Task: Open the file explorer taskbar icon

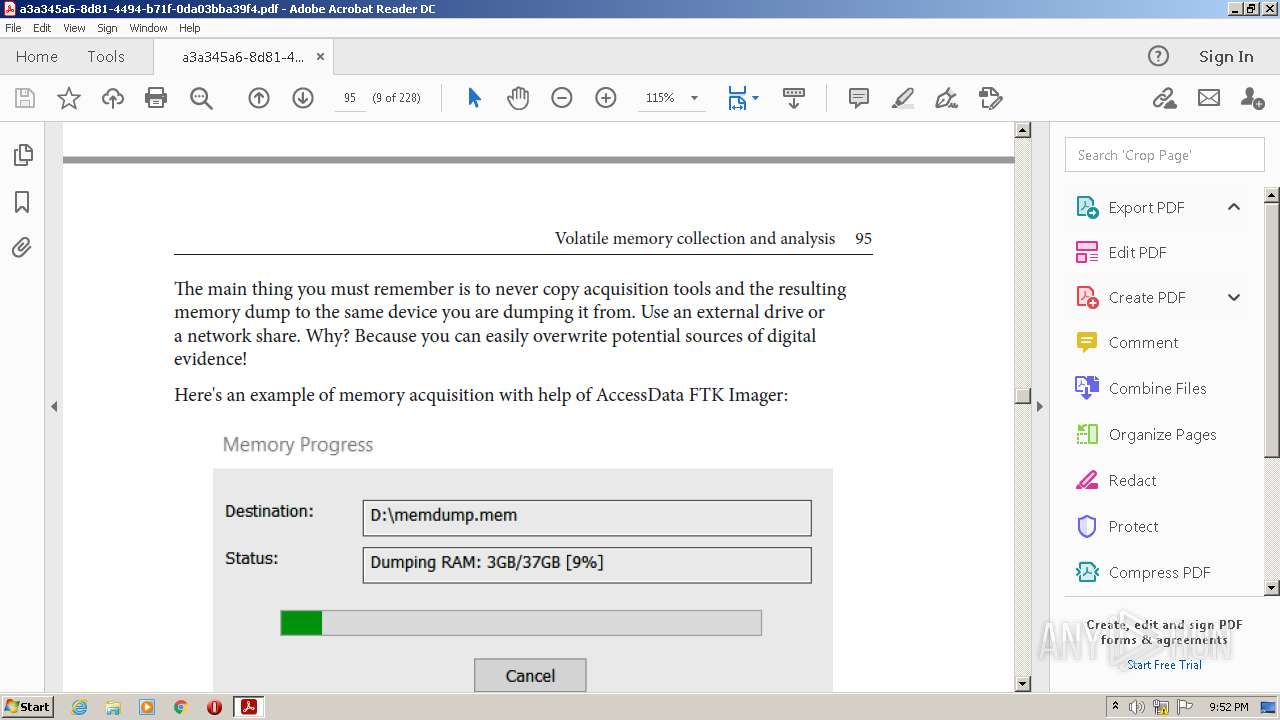Action: (x=113, y=707)
